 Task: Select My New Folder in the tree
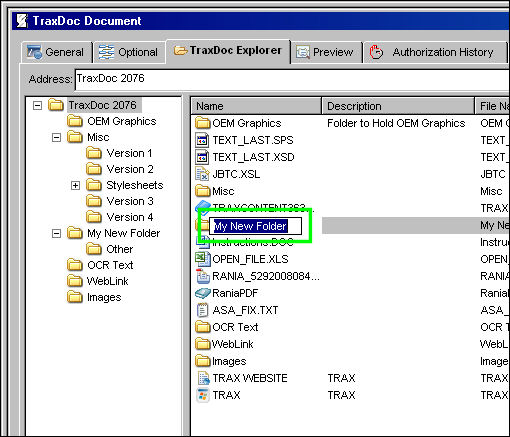click(x=124, y=233)
